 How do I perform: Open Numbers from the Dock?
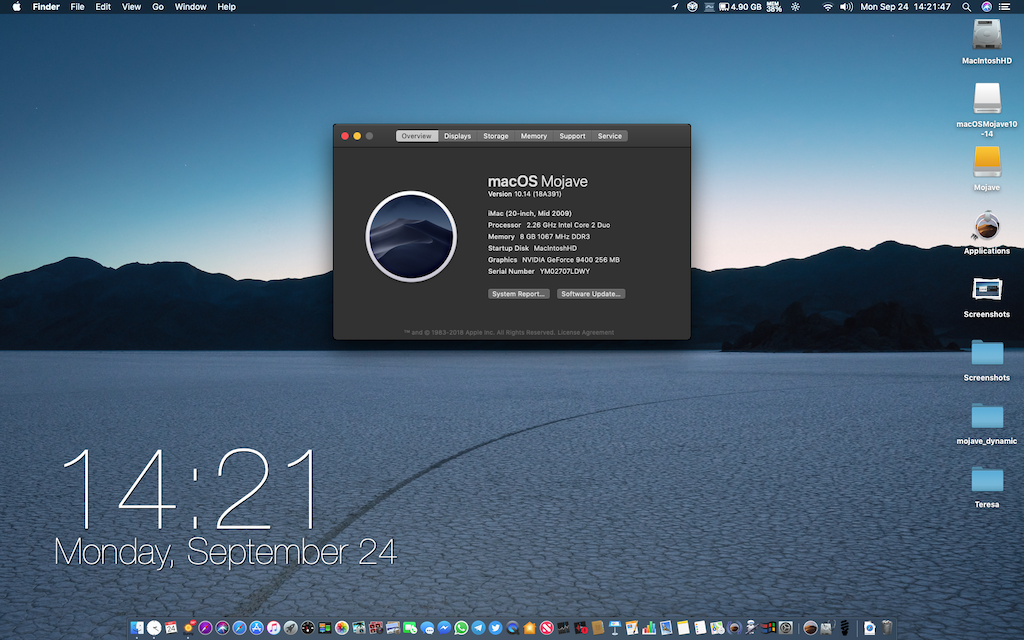(x=649, y=628)
